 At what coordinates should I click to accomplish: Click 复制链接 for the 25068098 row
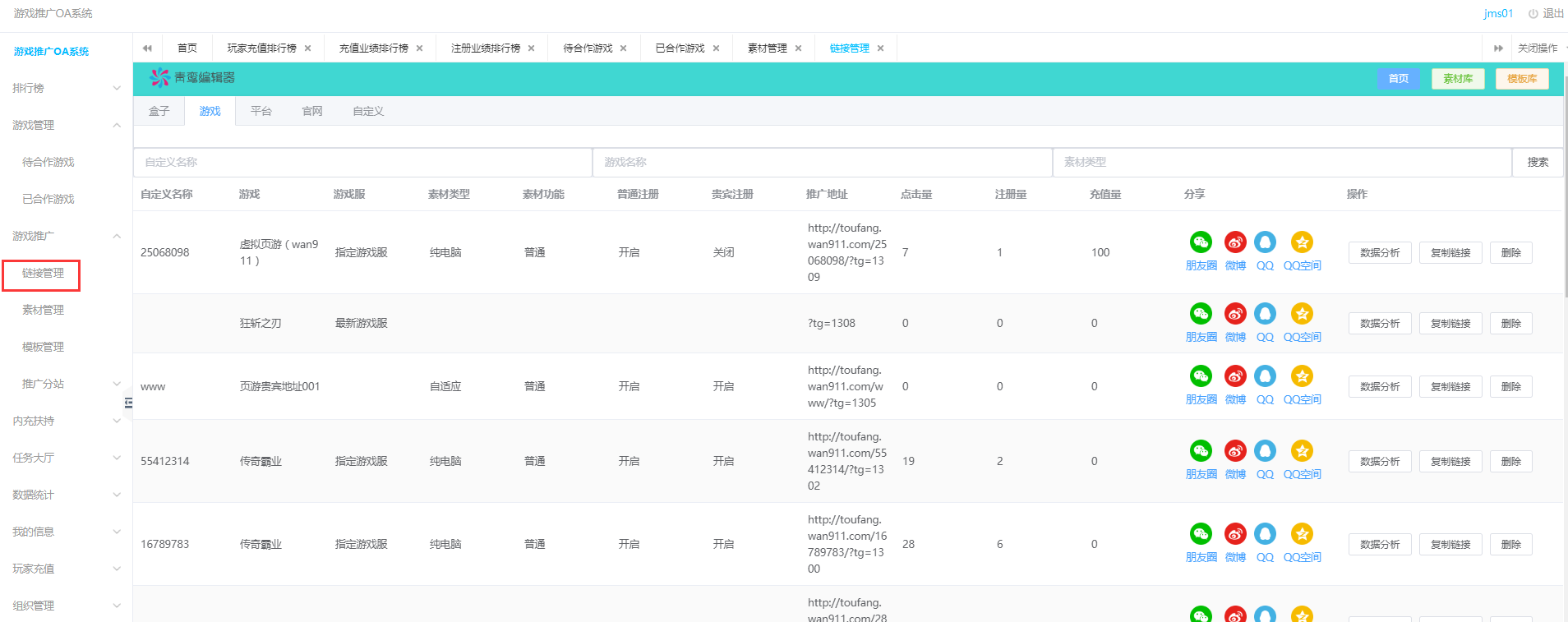pos(1450,253)
